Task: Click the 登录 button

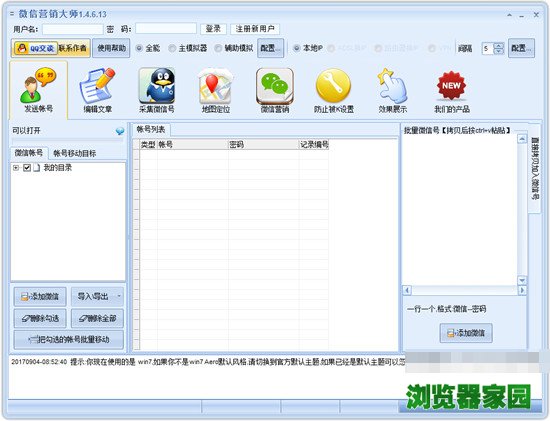Action: pyautogui.click(x=213, y=29)
